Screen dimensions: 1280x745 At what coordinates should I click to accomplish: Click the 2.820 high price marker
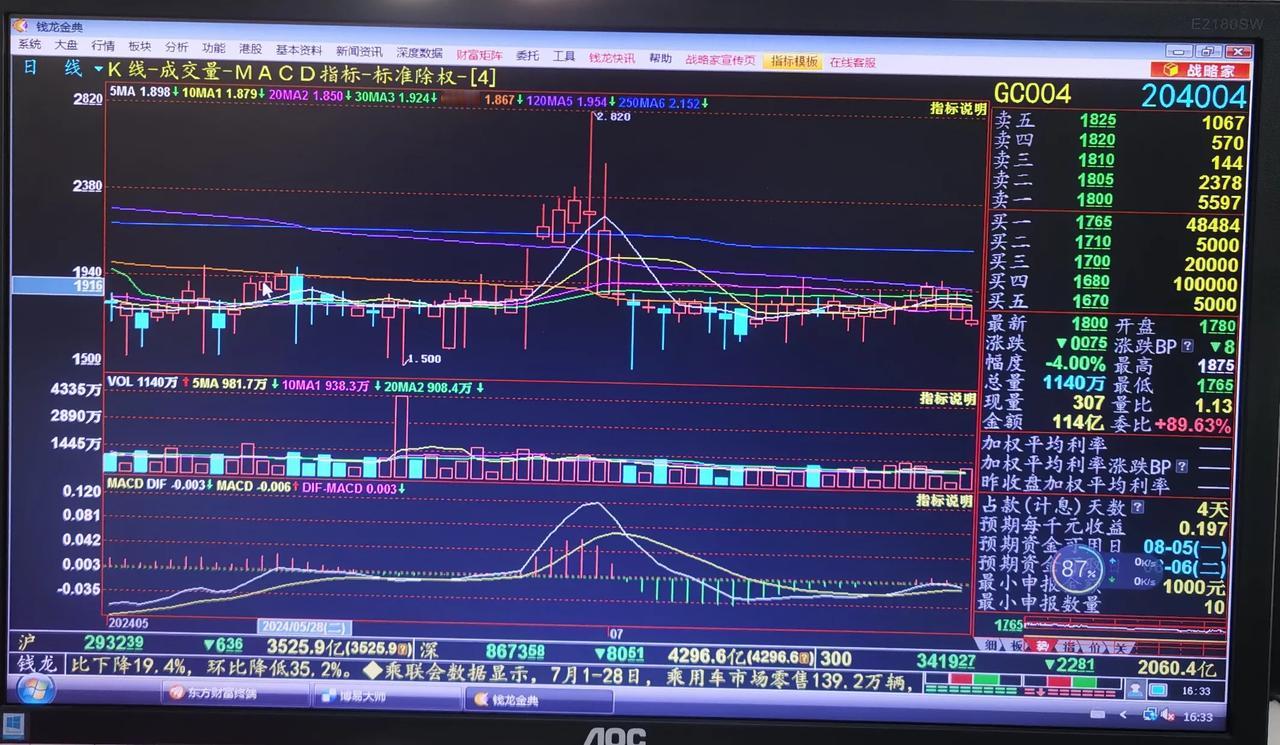coord(612,117)
